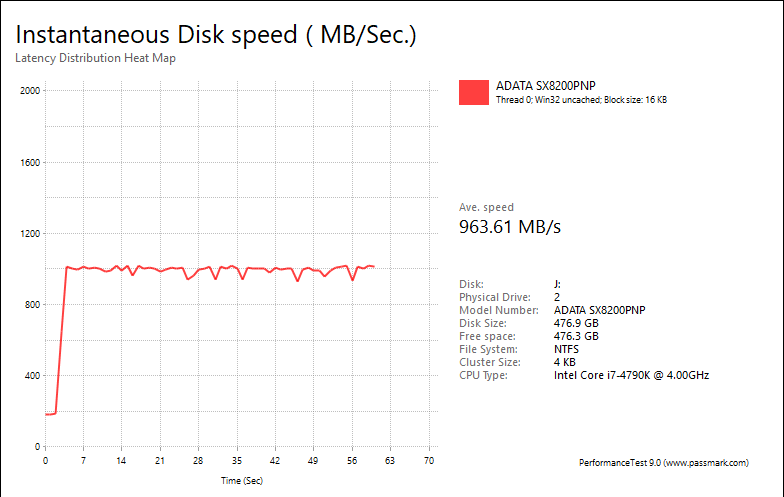This screenshot has height=497, width=784.
Task: Click the Time (Sec) axis label
Action: 241,480
